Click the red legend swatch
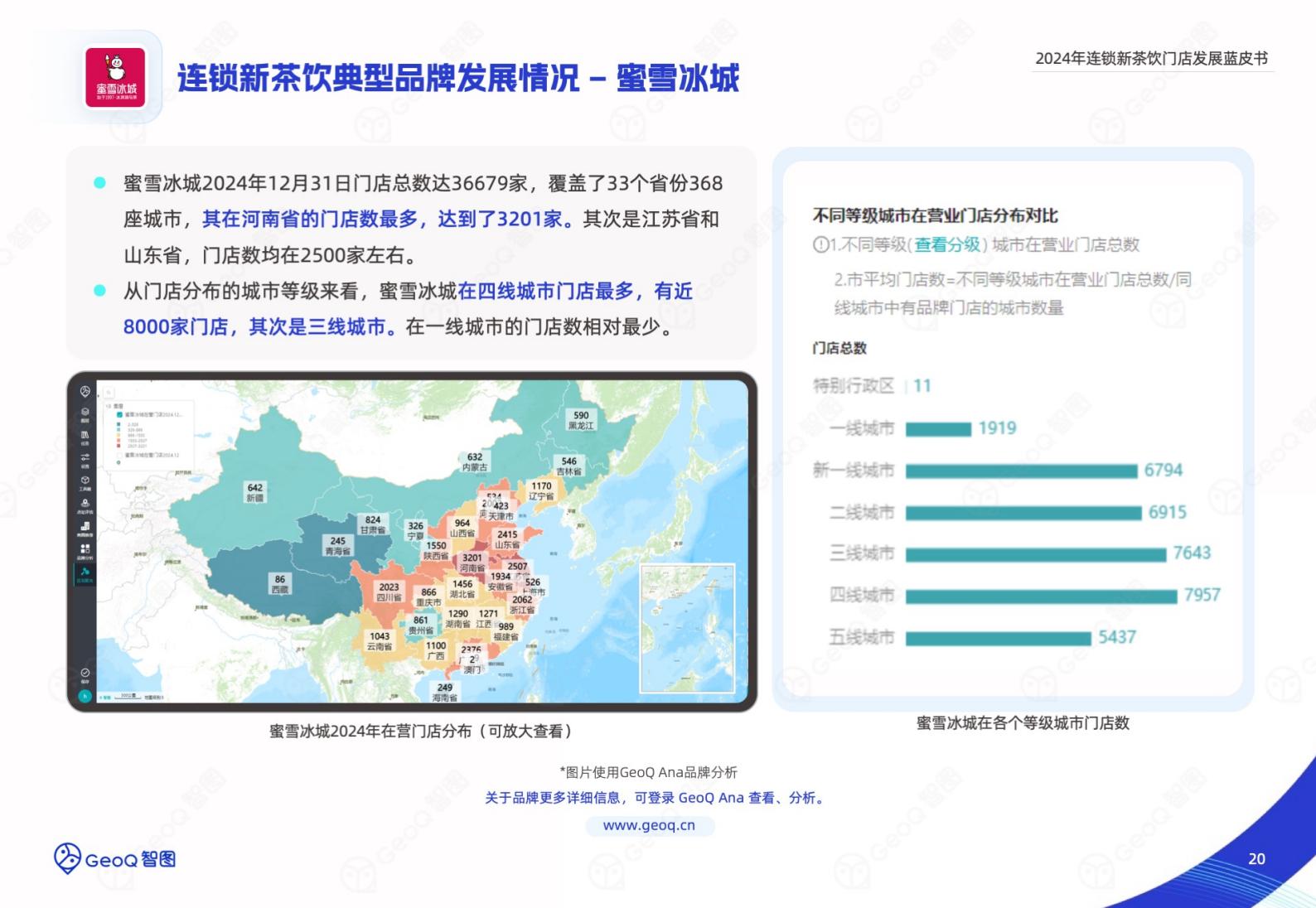The width and height of the screenshot is (1316, 908). coord(119,446)
